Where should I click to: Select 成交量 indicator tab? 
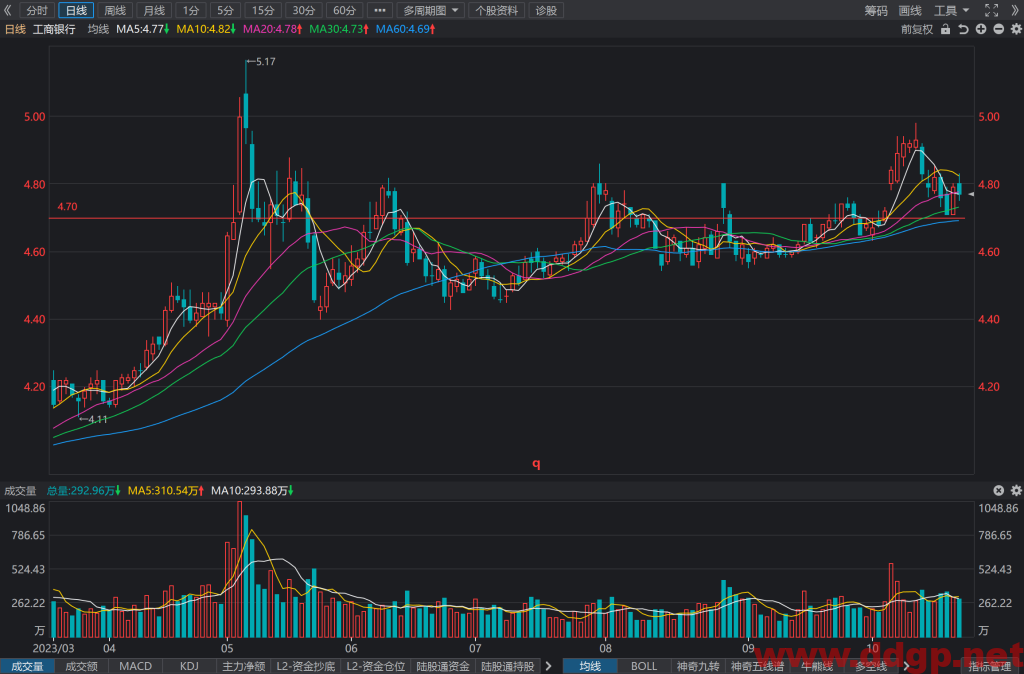tap(27, 666)
